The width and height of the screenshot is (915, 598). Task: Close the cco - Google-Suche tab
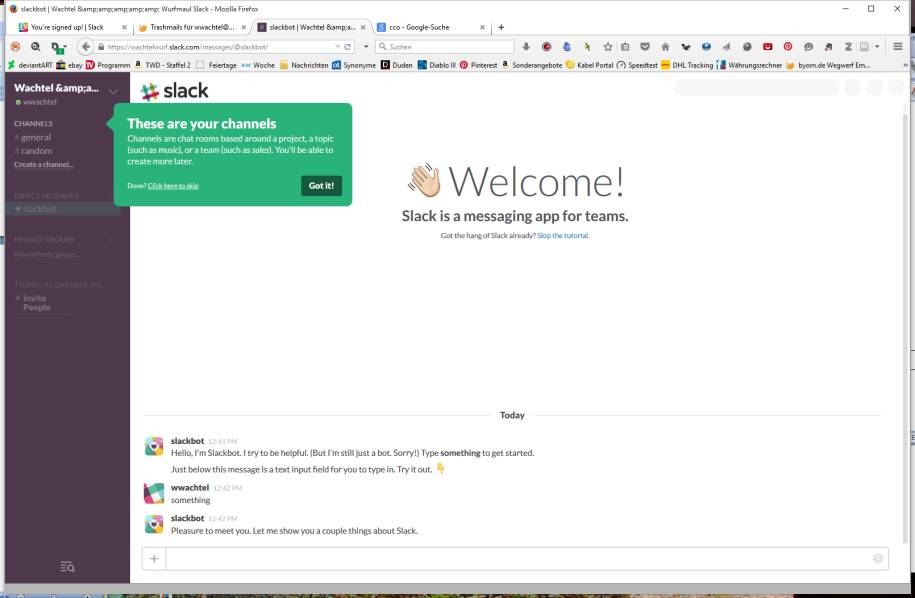(x=482, y=27)
